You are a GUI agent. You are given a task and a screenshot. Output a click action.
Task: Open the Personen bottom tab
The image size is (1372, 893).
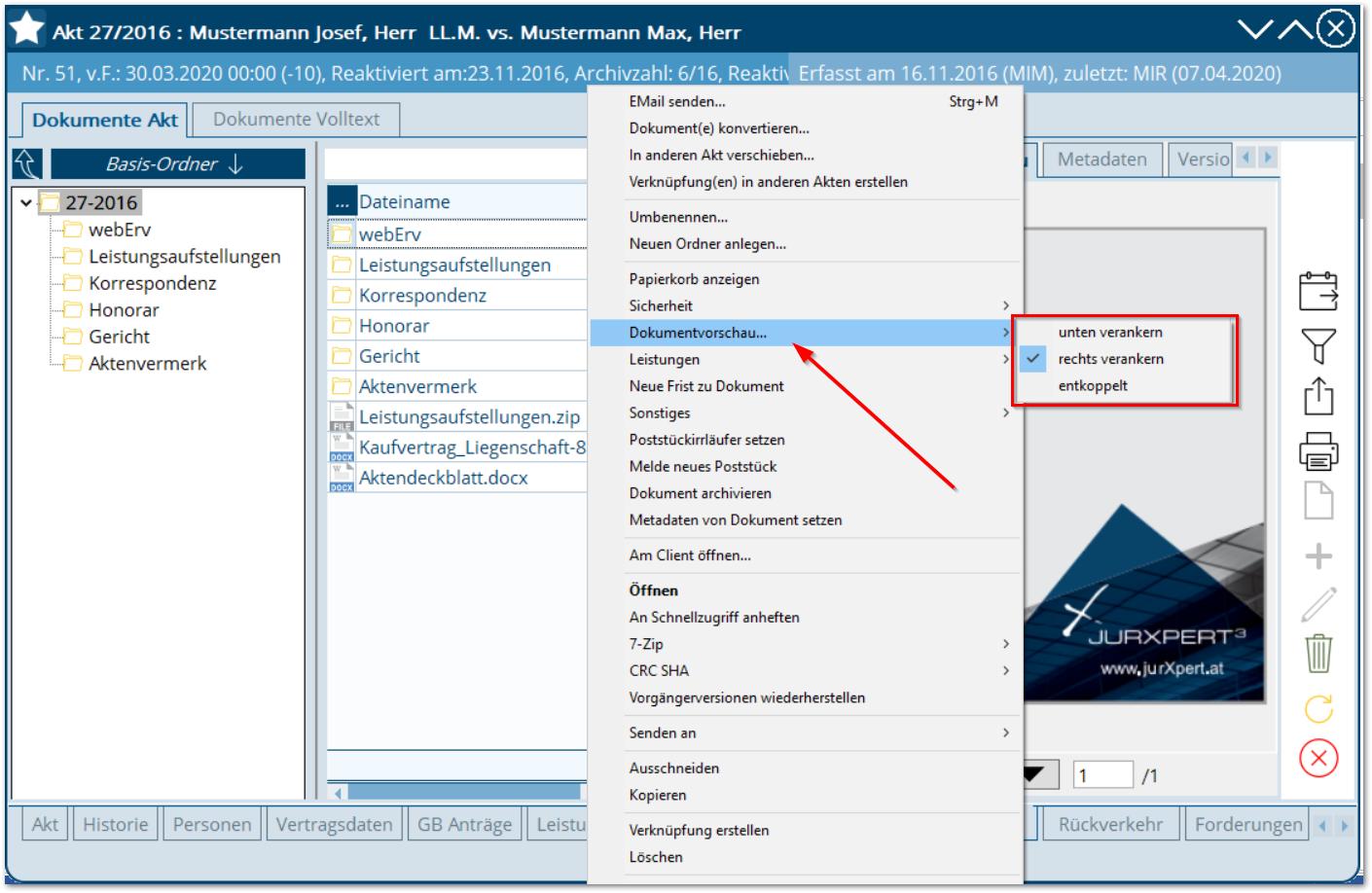click(211, 825)
